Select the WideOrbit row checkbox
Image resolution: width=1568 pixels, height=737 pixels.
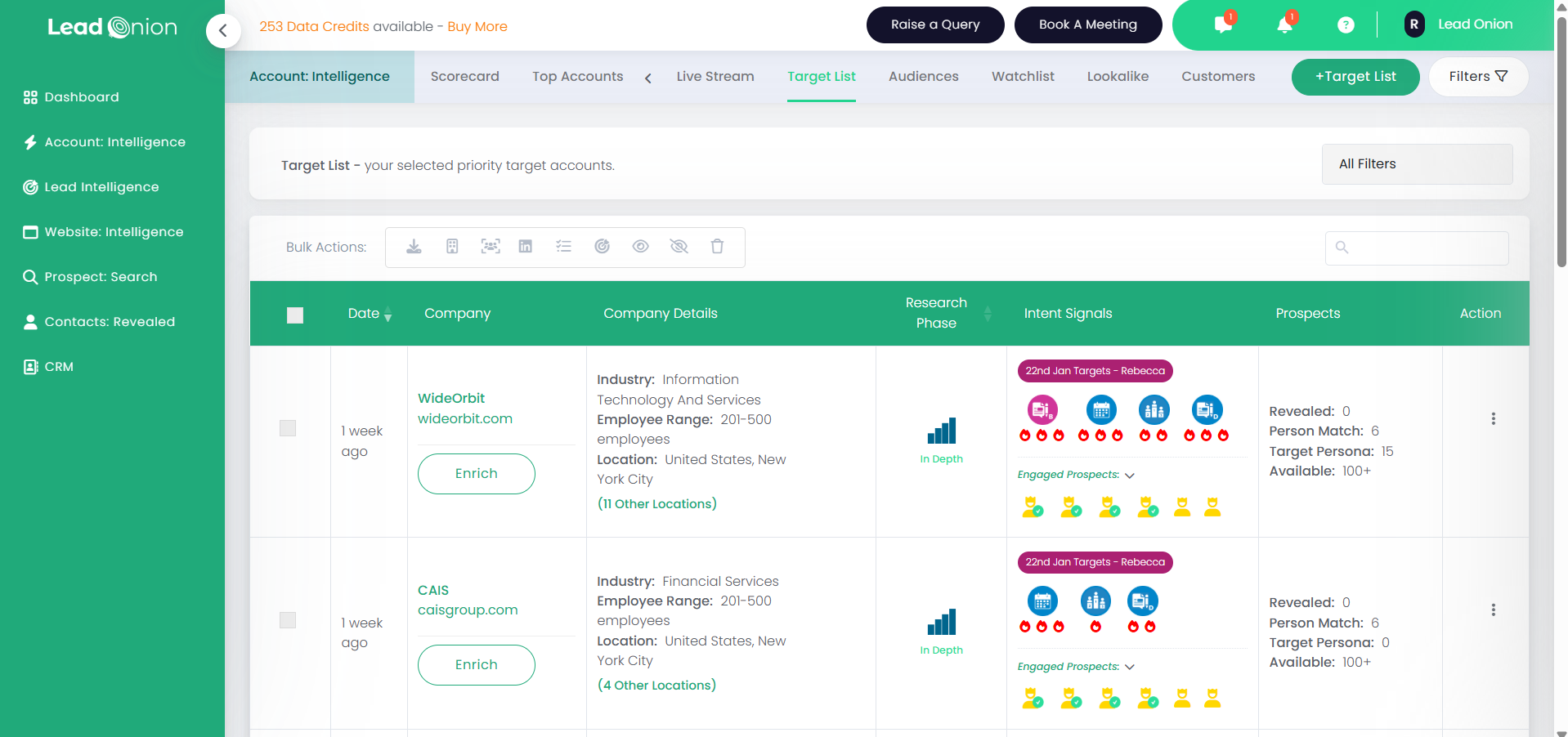(288, 428)
